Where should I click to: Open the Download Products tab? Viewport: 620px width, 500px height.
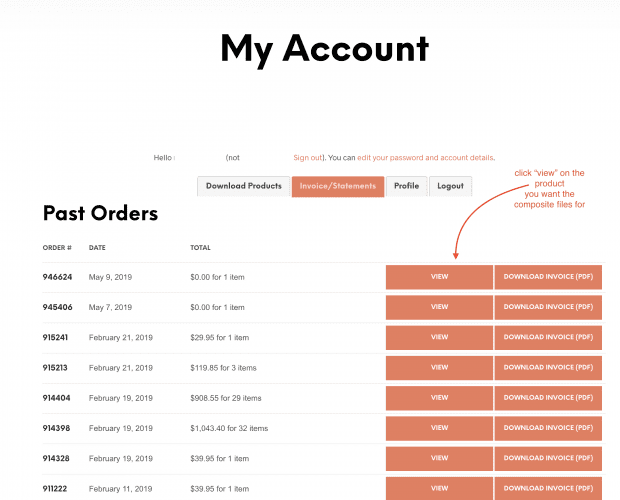pos(244,186)
